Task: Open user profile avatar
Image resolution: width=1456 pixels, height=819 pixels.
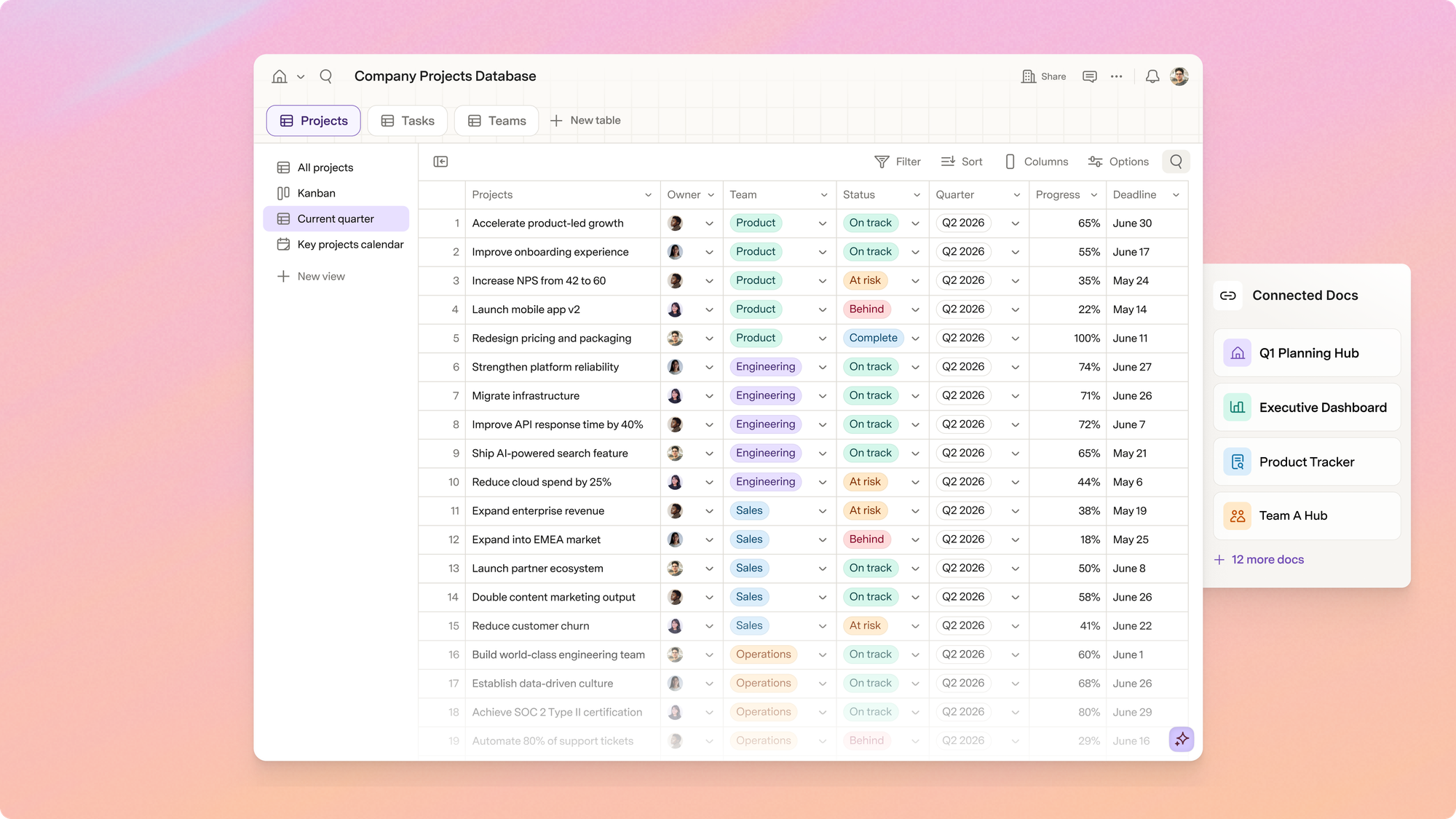Action: tap(1179, 76)
